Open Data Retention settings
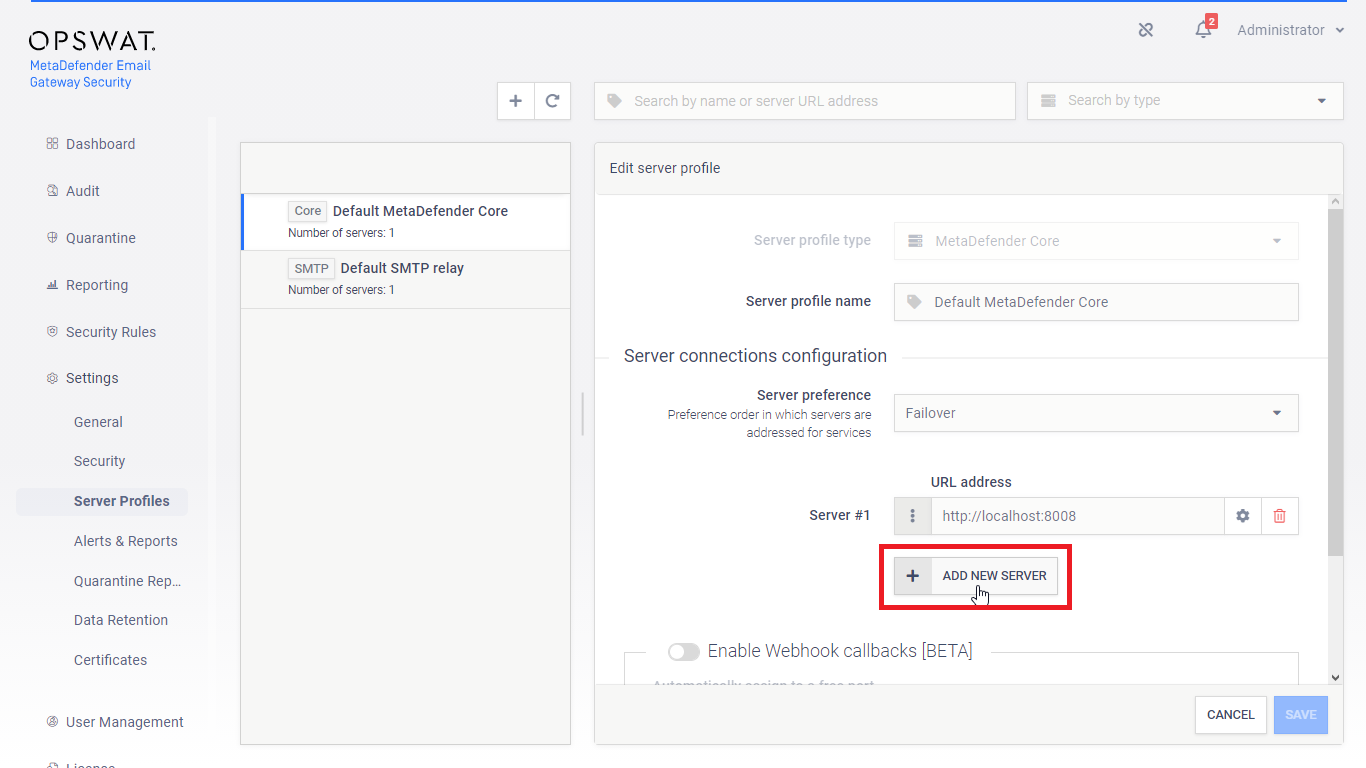 tap(121, 620)
